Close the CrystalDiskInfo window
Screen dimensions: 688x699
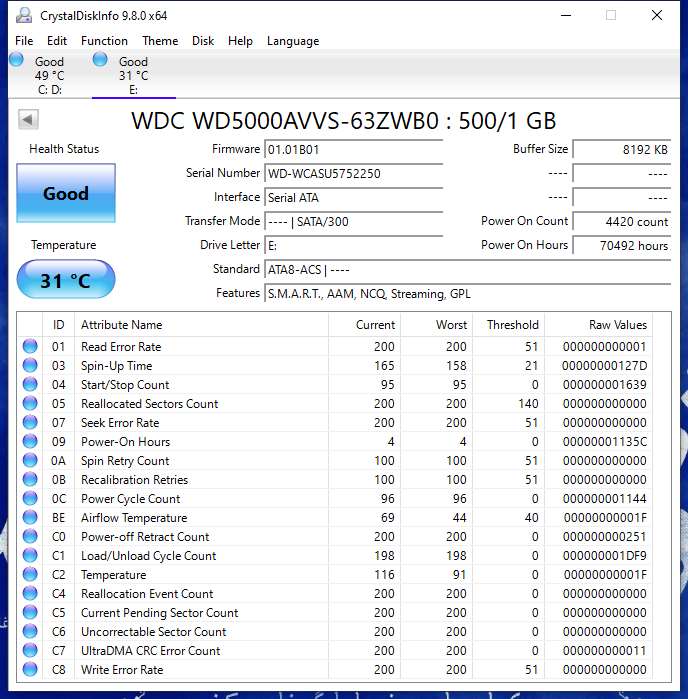pos(657,16)
